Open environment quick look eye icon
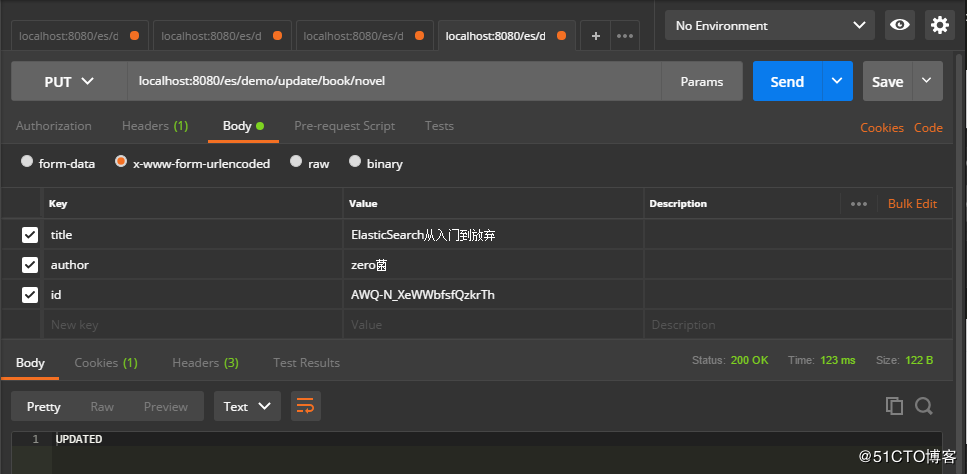 tap(899, 25)
